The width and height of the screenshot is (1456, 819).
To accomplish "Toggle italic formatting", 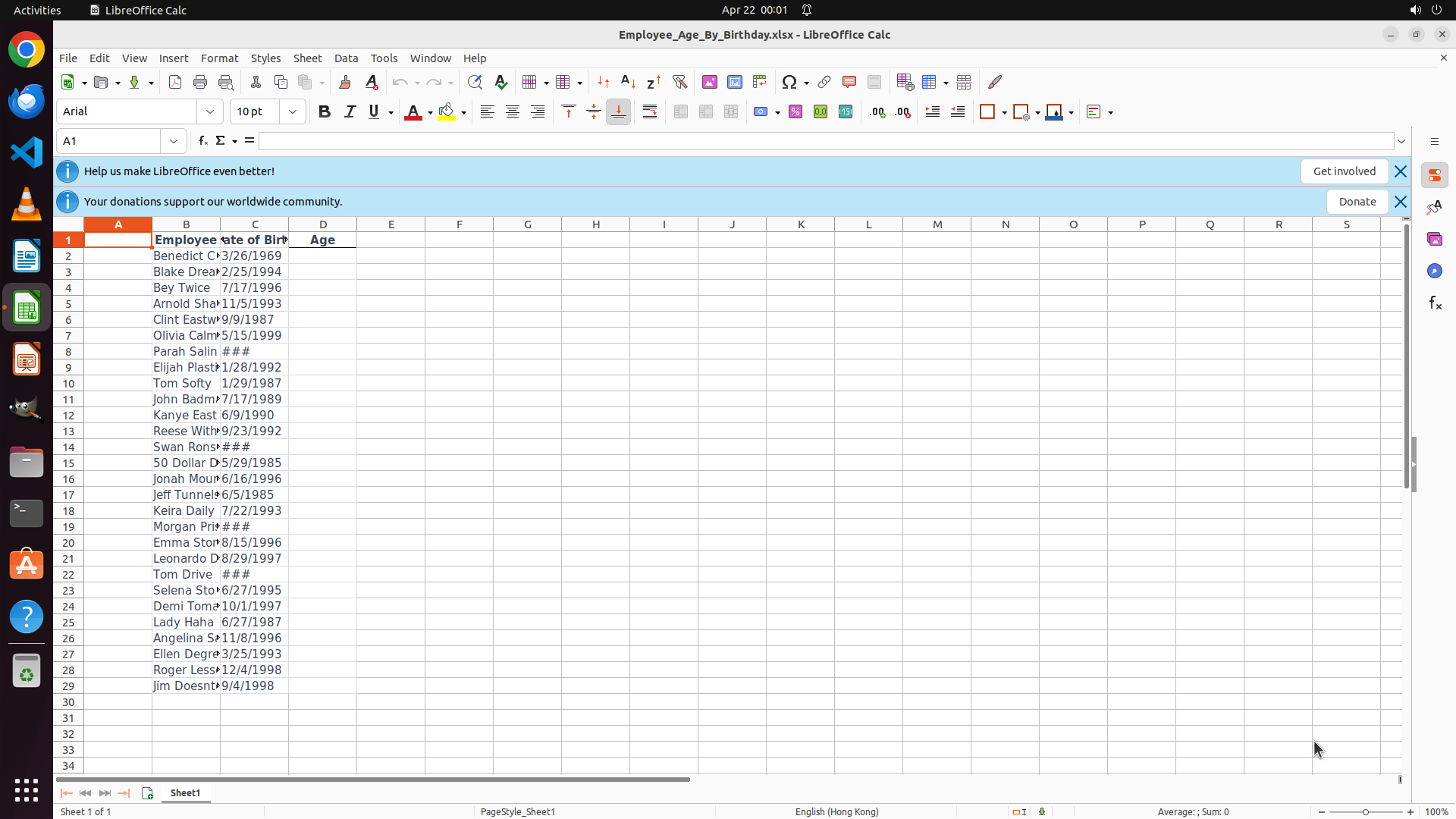I will tap(350, 112).
